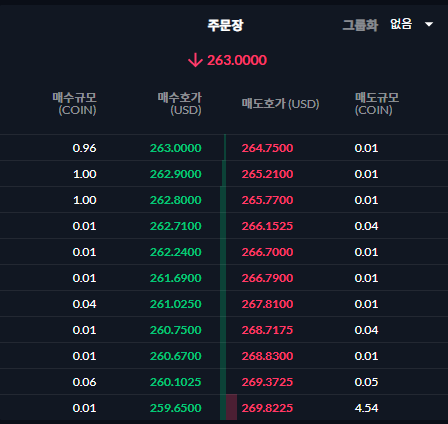
Task: Select bid price 262.7100
Action: [176, 226]
